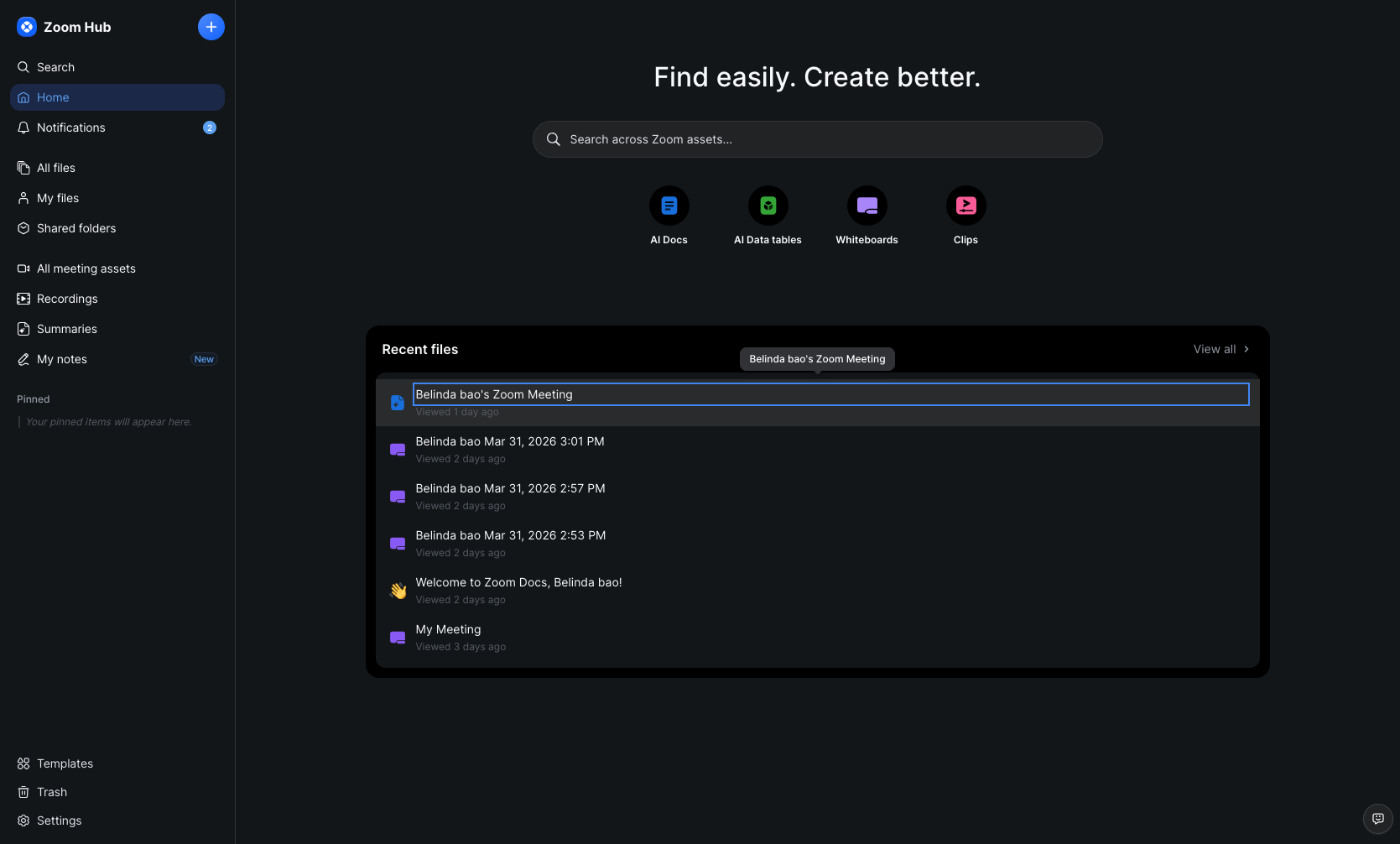Click the Zoom Hub logo icon
The width and height of the screenshot is (1400, 844).
coord(27,27)
